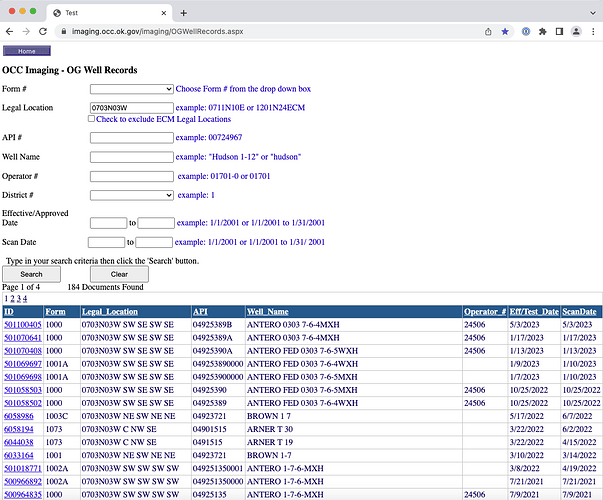Open the profile avatar menu

pyautogui.click(x=576, y=32)
